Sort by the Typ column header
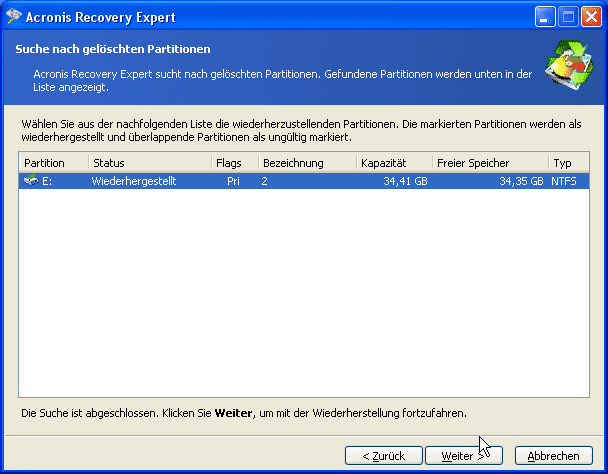This screenshot has height=474, width=608. pyautogui.click(x=569, y=163)
